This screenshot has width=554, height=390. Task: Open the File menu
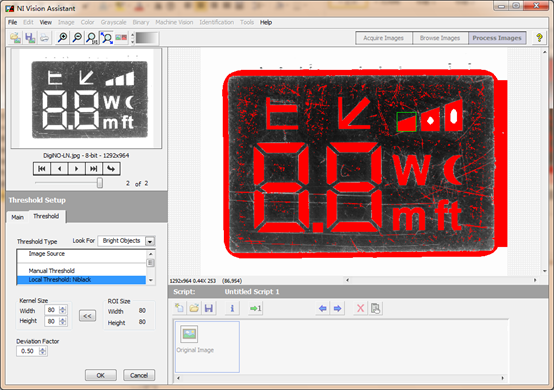(13, 22)
